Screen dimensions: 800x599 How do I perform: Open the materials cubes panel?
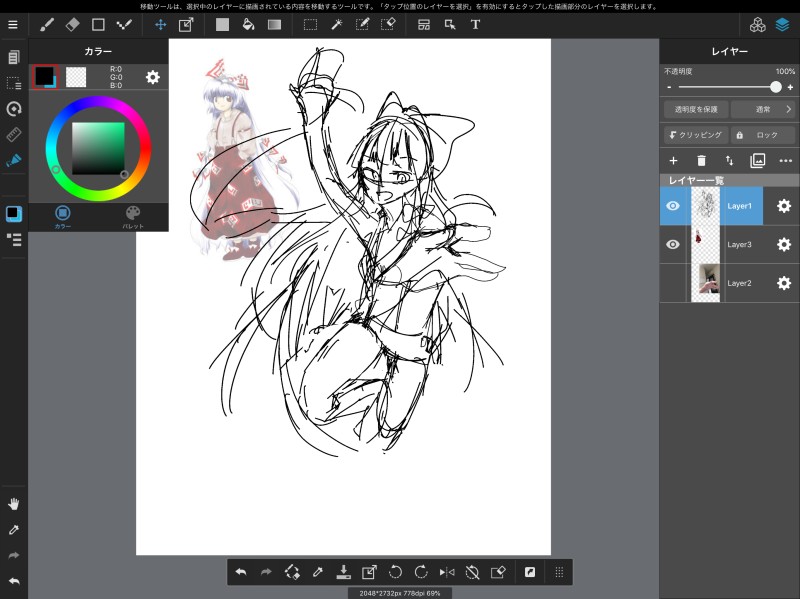tap(758, 24)
